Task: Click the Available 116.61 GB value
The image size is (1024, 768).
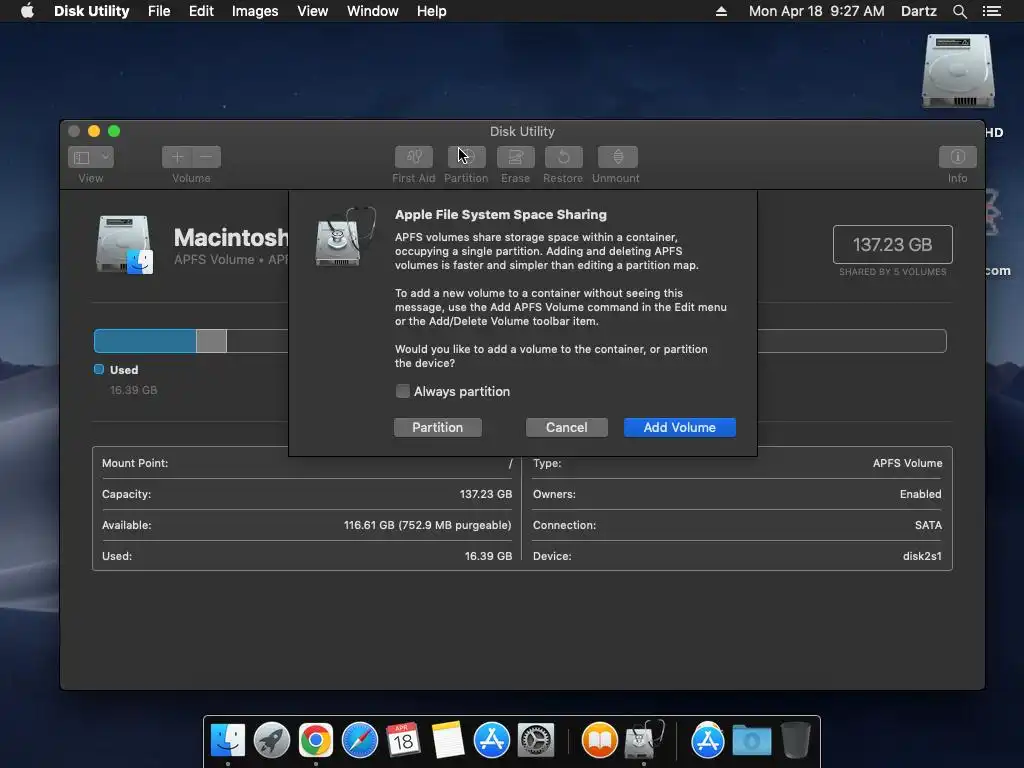Action: pos(427,525)
